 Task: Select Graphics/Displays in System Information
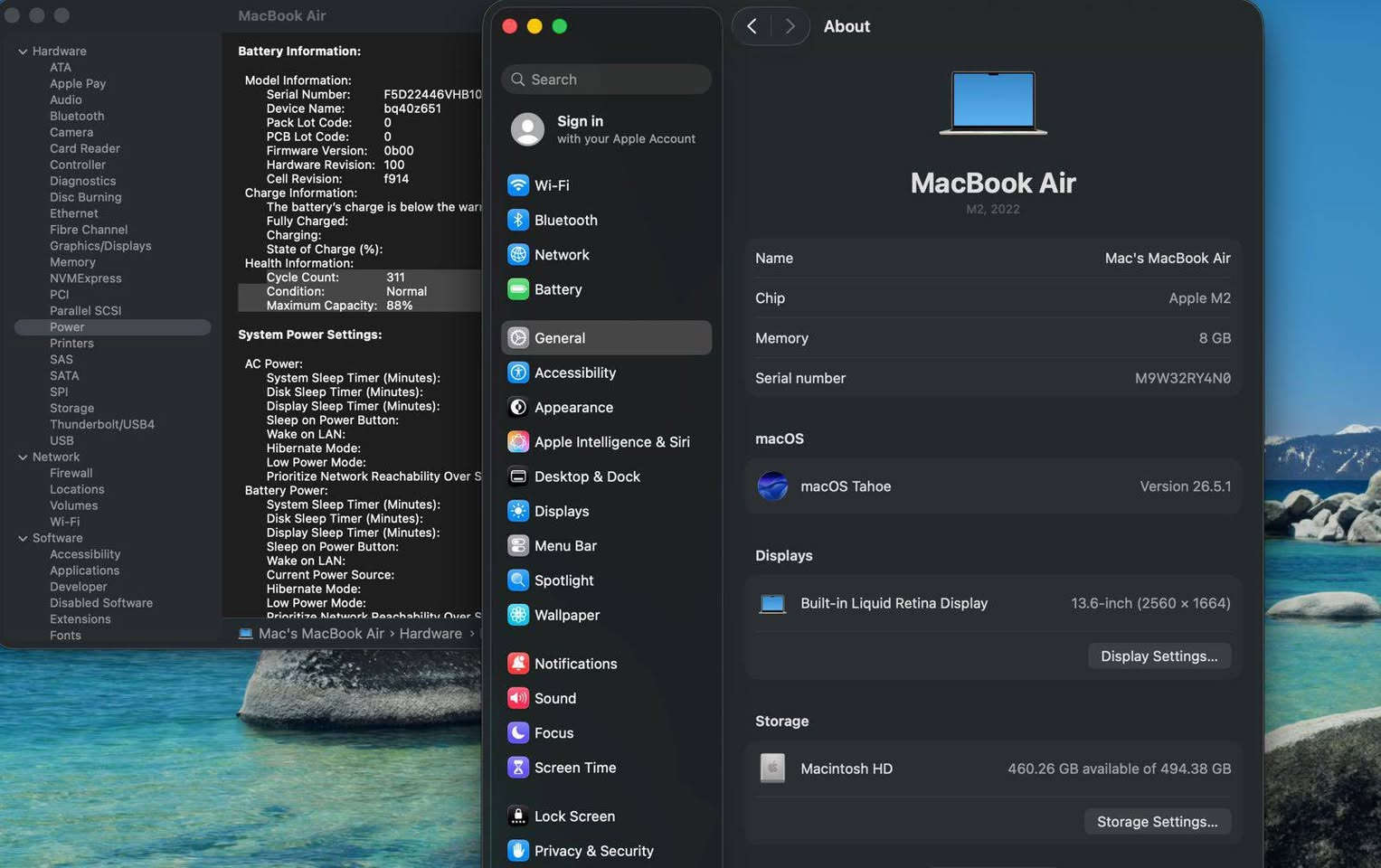(x=100, y=246)
